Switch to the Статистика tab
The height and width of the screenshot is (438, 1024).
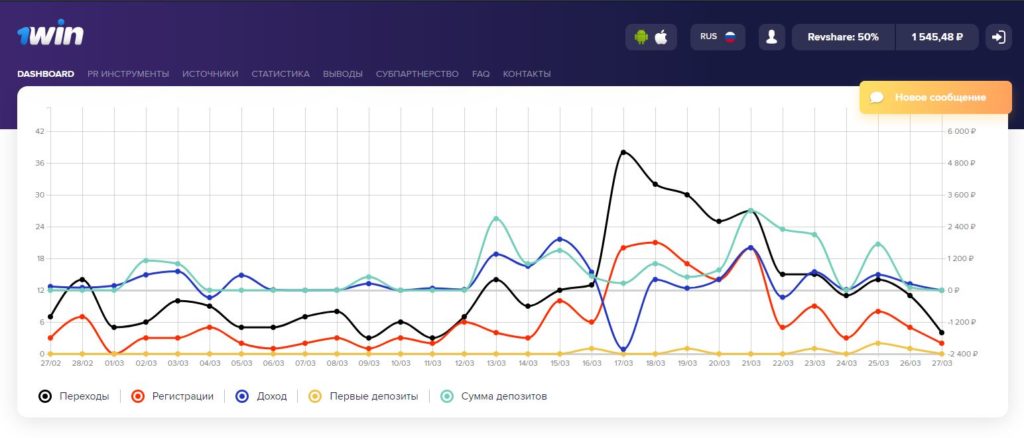pyautogui.click(x=280, y=74)
